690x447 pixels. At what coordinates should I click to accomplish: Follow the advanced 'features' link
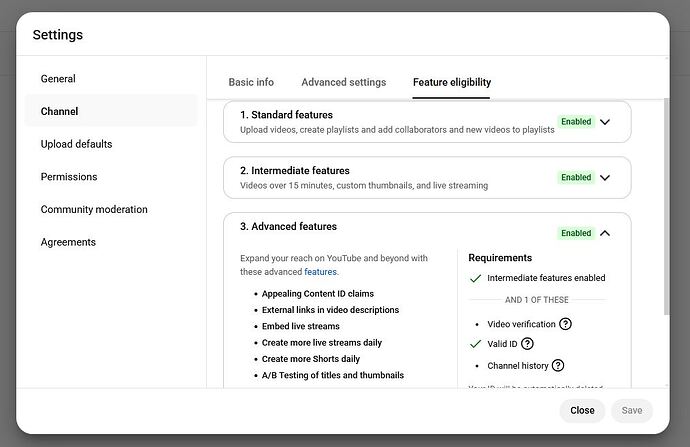pos(320,272)
